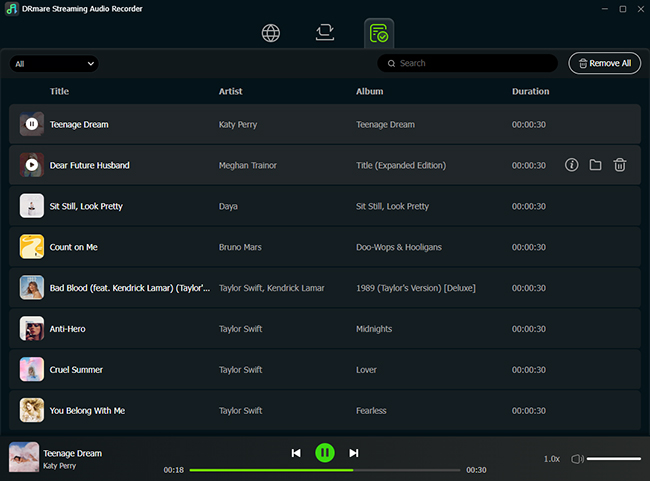650x481 pixels.
Task: Click the 00:30 total time label in player
Action: (x=476, y=470)
